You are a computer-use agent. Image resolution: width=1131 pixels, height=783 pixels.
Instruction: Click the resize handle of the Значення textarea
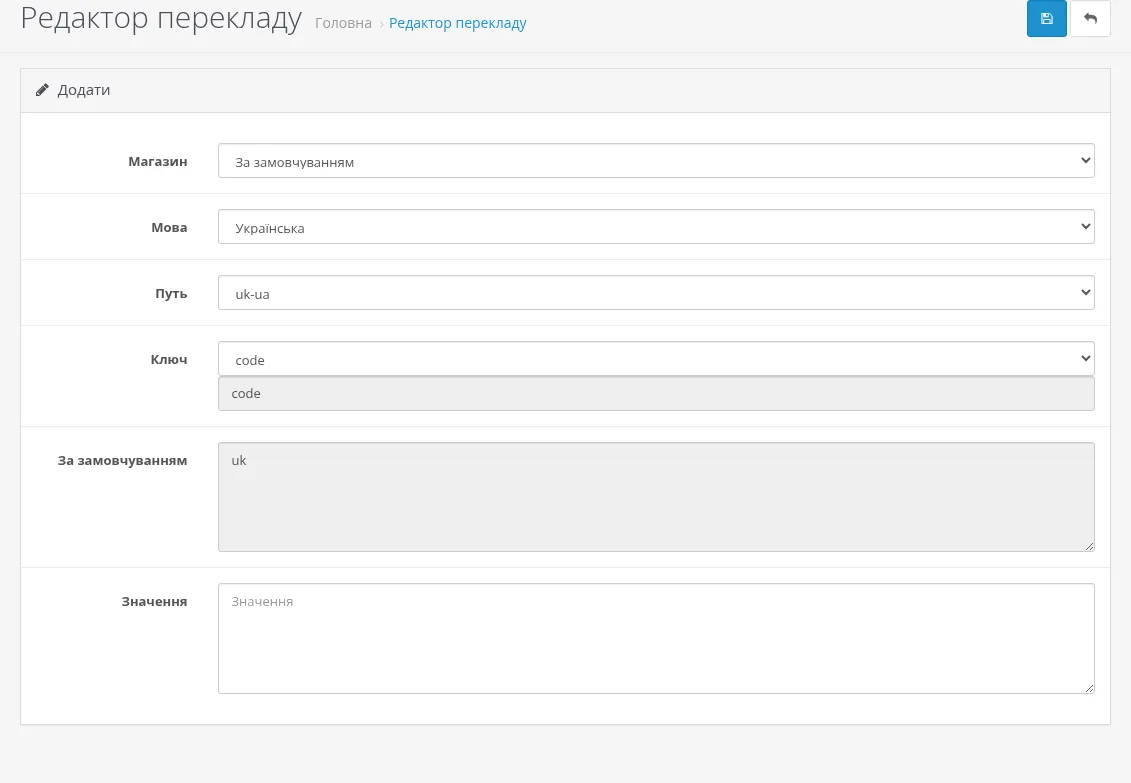(1089, 688)
